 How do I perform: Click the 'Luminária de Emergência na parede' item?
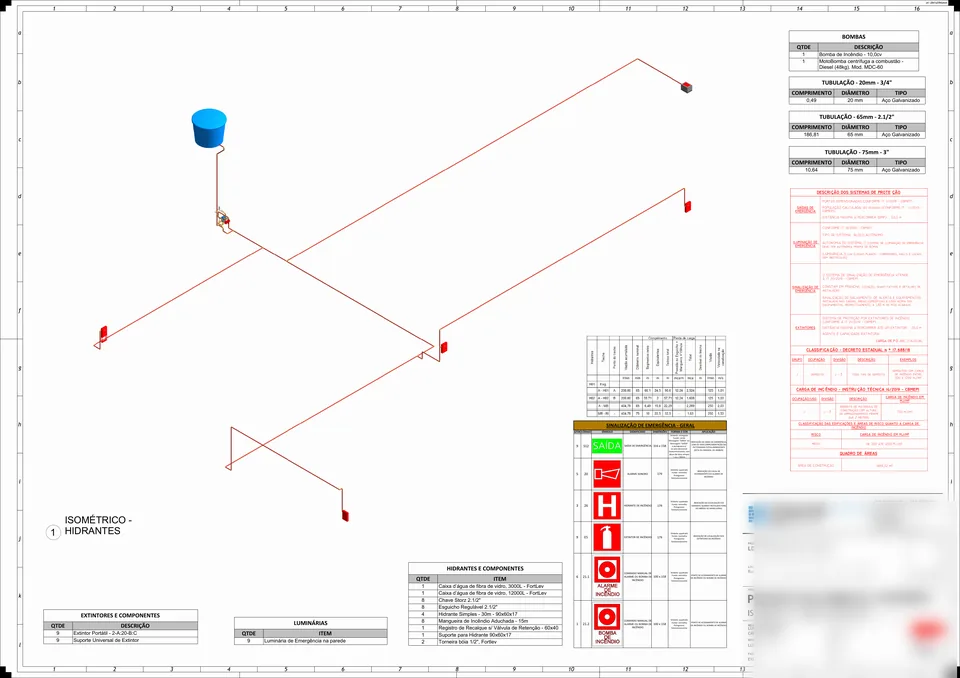pos(305,641)
